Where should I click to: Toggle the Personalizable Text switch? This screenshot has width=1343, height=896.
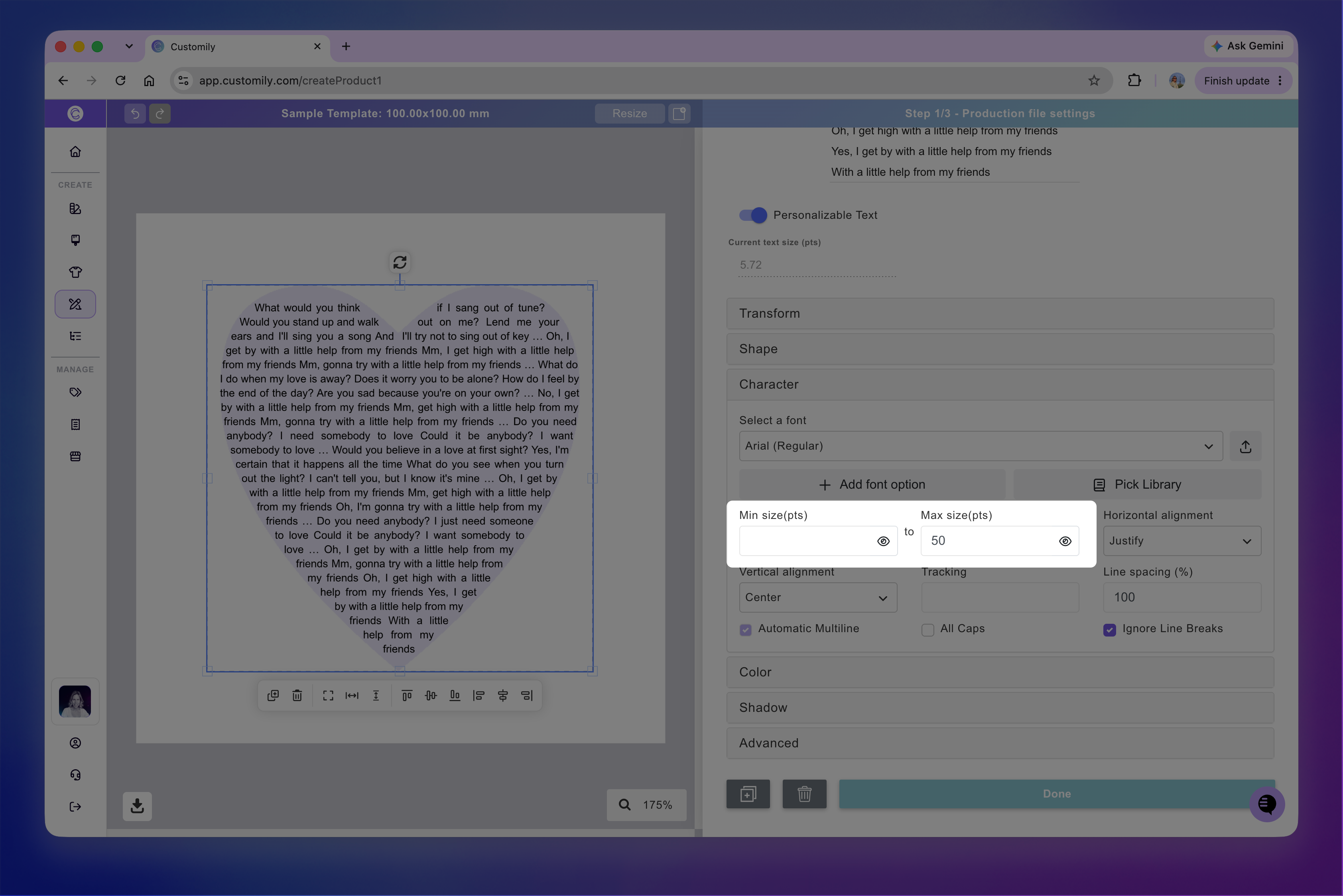click(x=753, y=215)
